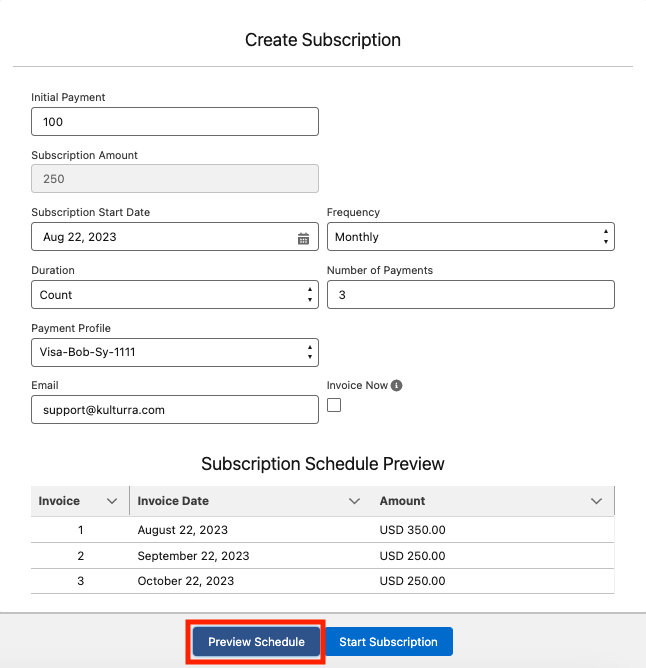The width and height of the screenshot is (646, 668).
Task: Open the Duration dropdown
Action: pos(175,295)
